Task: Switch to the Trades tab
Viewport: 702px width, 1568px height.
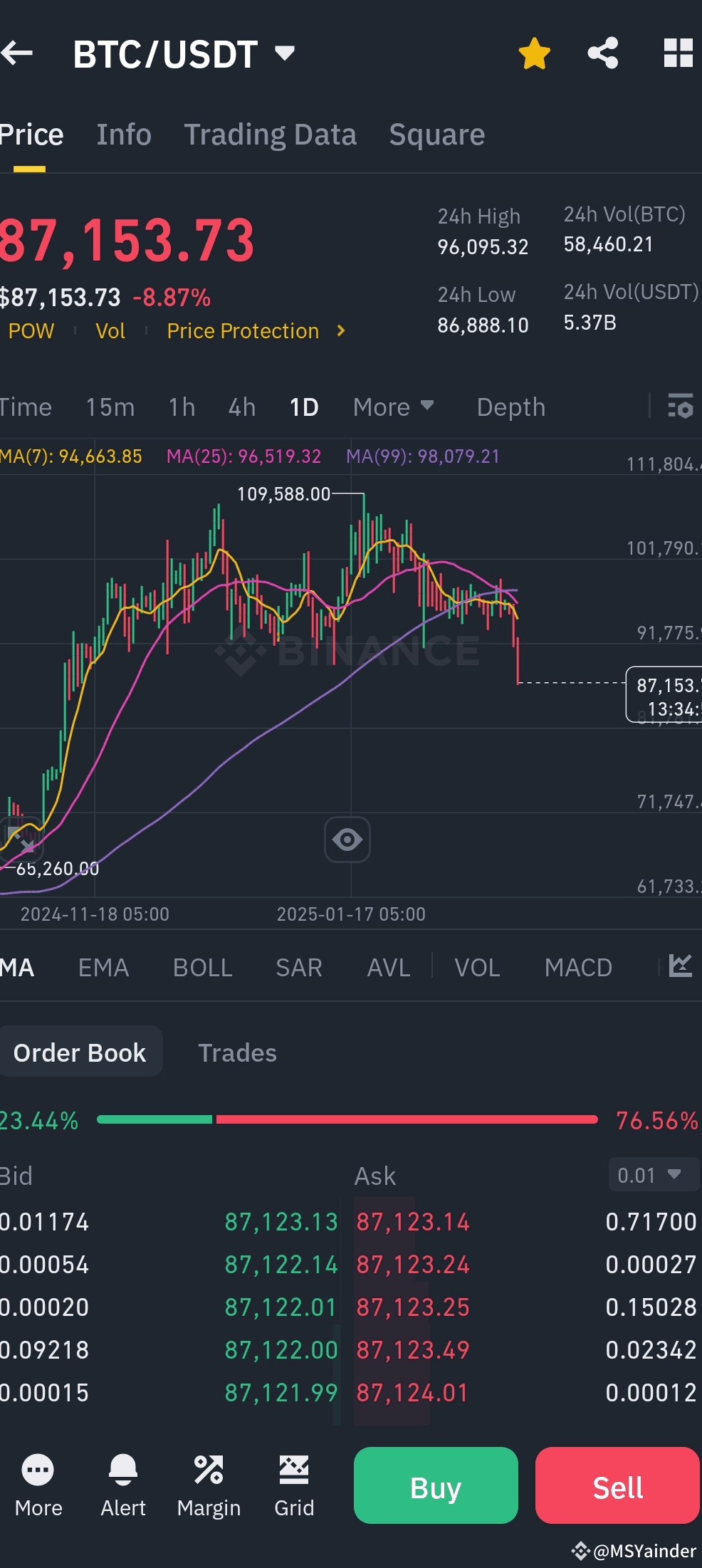Action: pos(238,1052)
